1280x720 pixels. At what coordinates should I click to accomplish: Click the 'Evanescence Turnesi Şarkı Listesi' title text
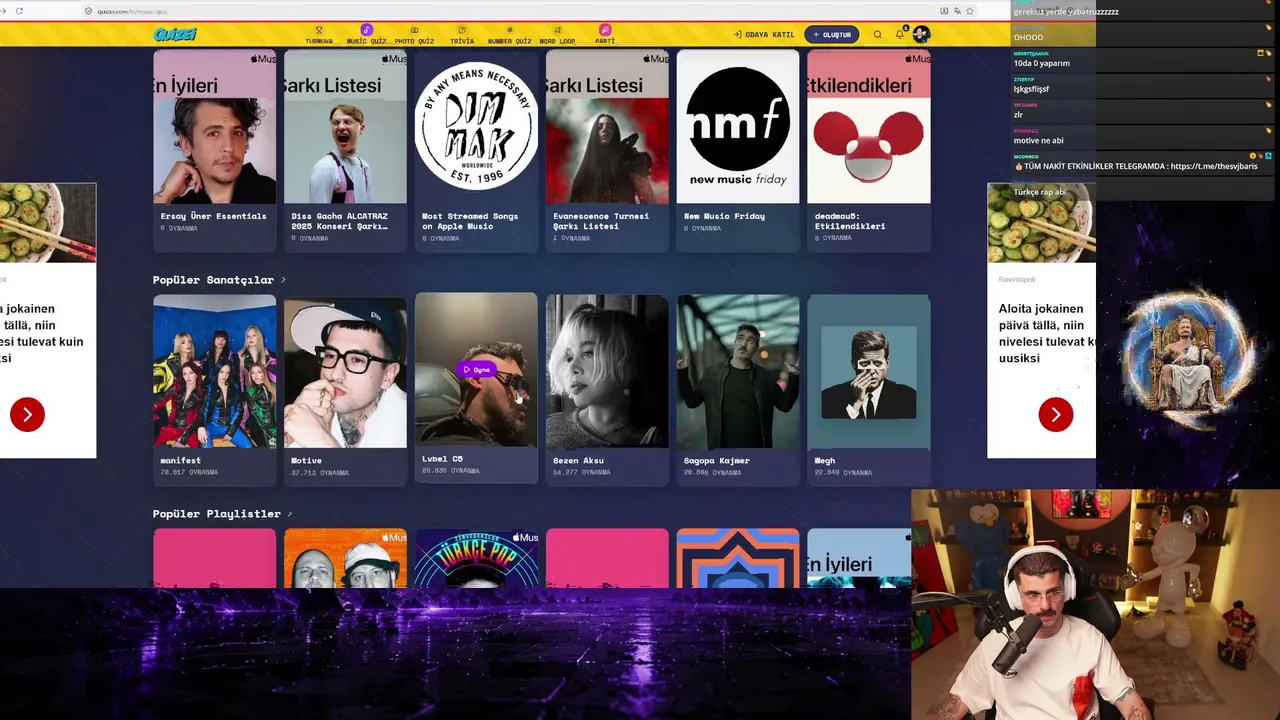tap(601, 221)
